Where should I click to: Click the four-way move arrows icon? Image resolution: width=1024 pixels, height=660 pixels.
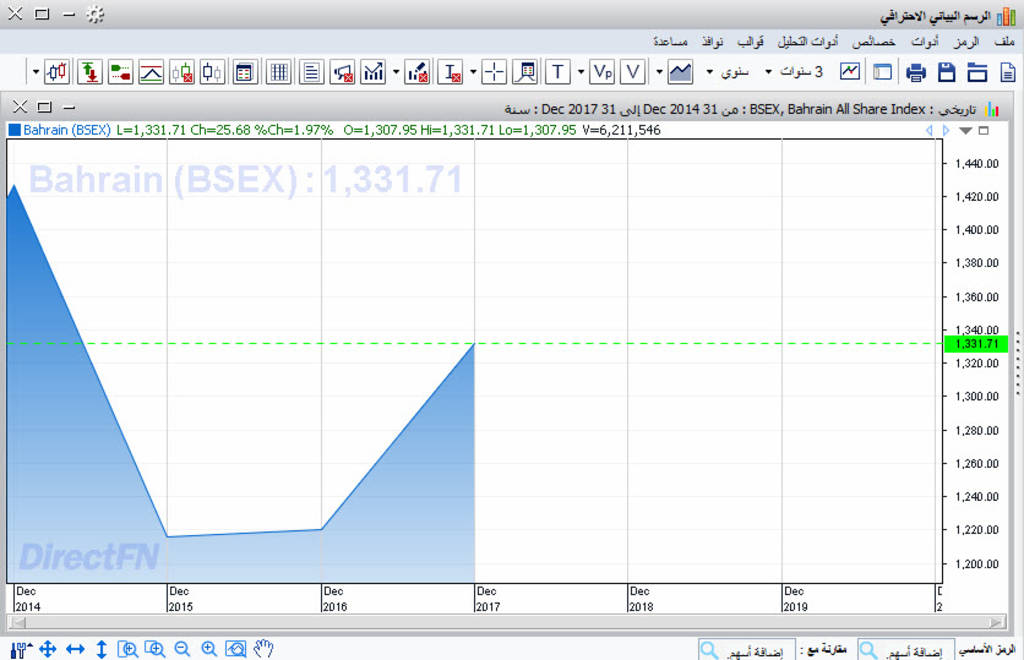[x=47, y=649]
